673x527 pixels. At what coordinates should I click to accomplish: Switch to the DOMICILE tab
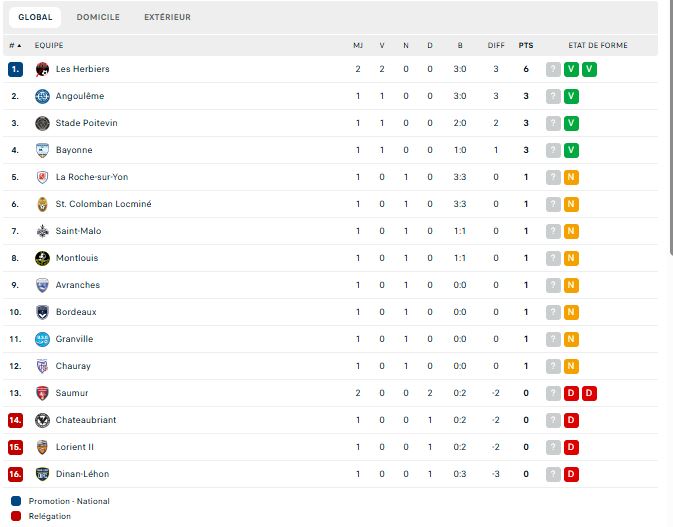pyautogui.click(x=98, y=17)
